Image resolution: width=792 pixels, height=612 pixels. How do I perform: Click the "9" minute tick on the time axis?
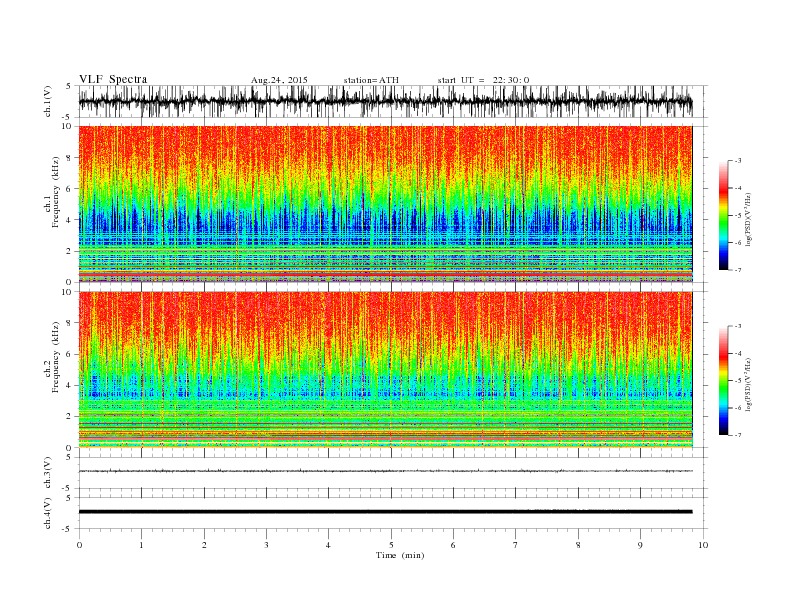point(640,545)
